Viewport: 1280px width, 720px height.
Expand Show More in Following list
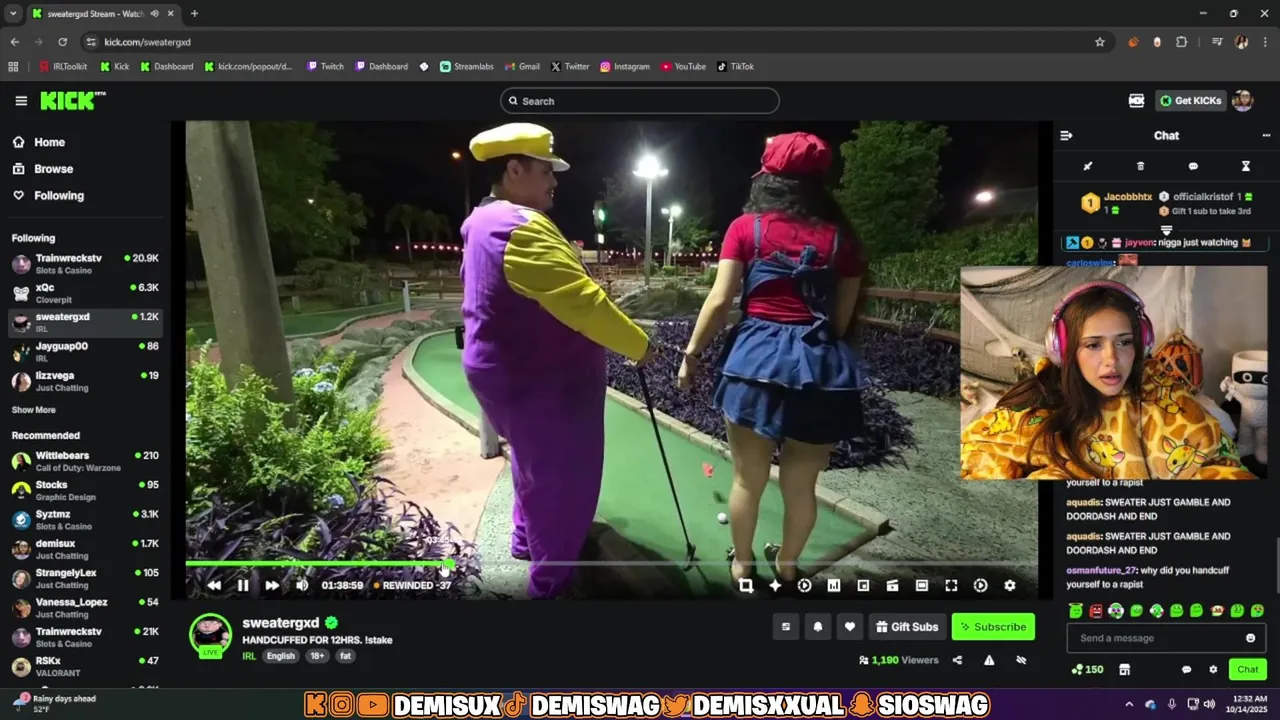(x=33, y=410)
